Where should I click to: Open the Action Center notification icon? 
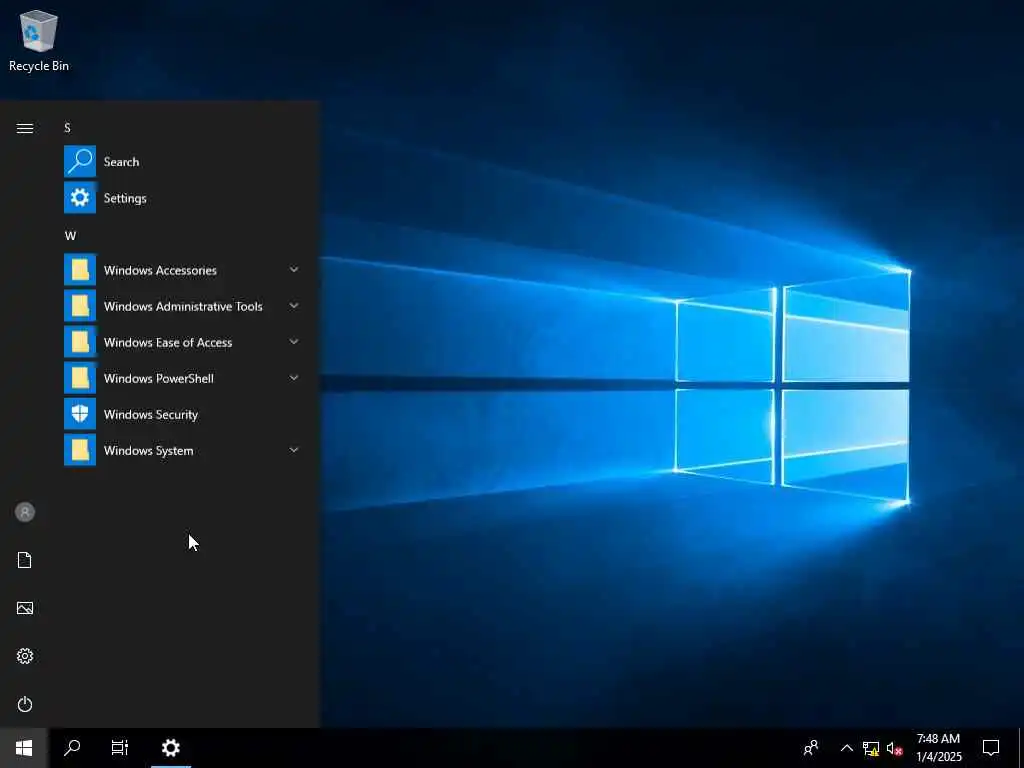click(x=991, y=748)
